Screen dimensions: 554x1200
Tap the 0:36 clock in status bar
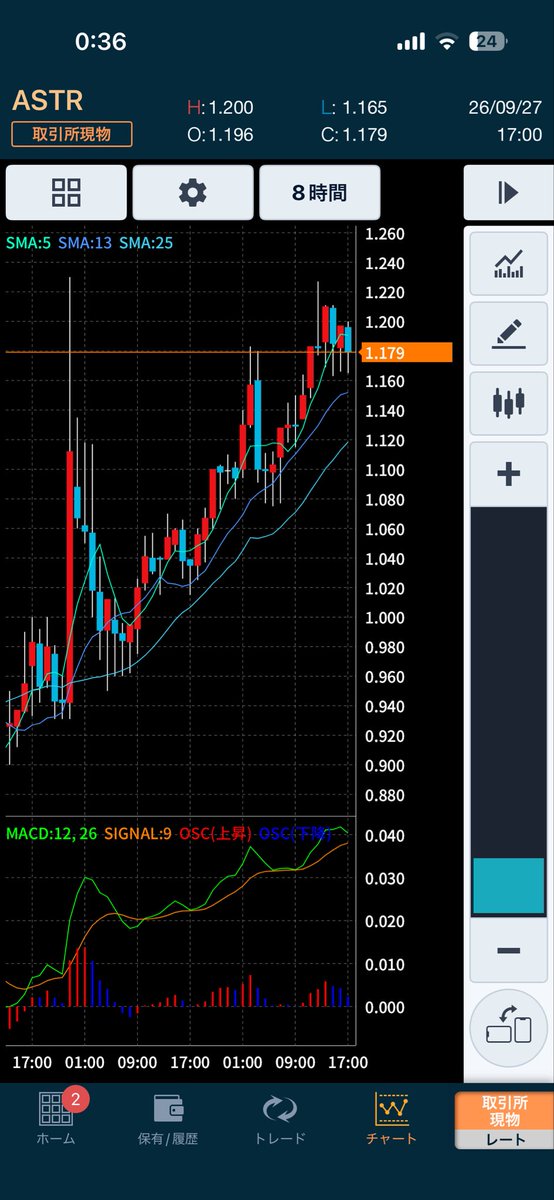101,41
